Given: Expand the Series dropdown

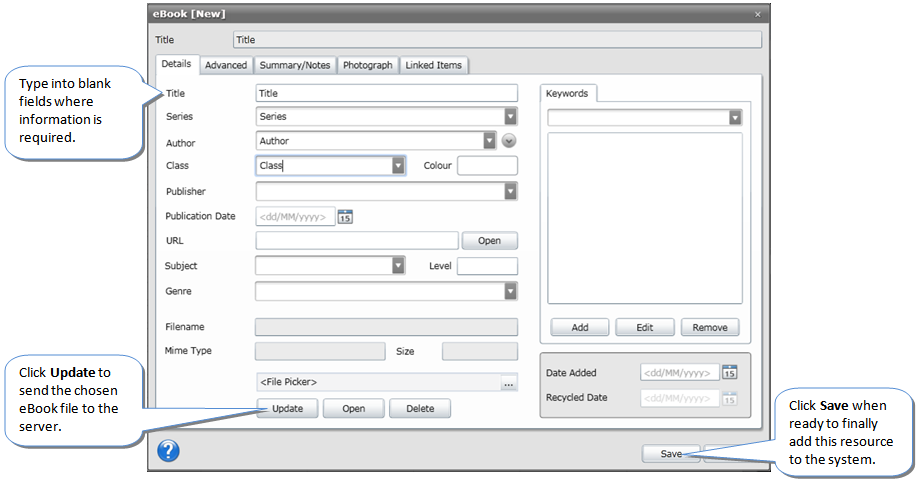Looking at the screenshot, I should click(x=510, y=116).
